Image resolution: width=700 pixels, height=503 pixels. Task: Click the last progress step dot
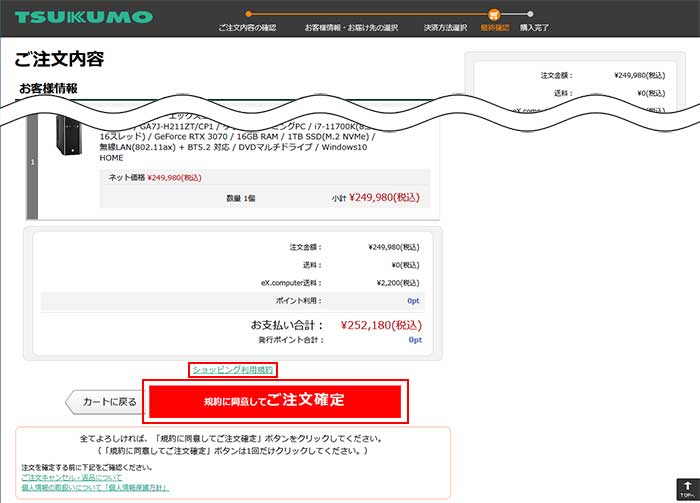click(530, 14)
